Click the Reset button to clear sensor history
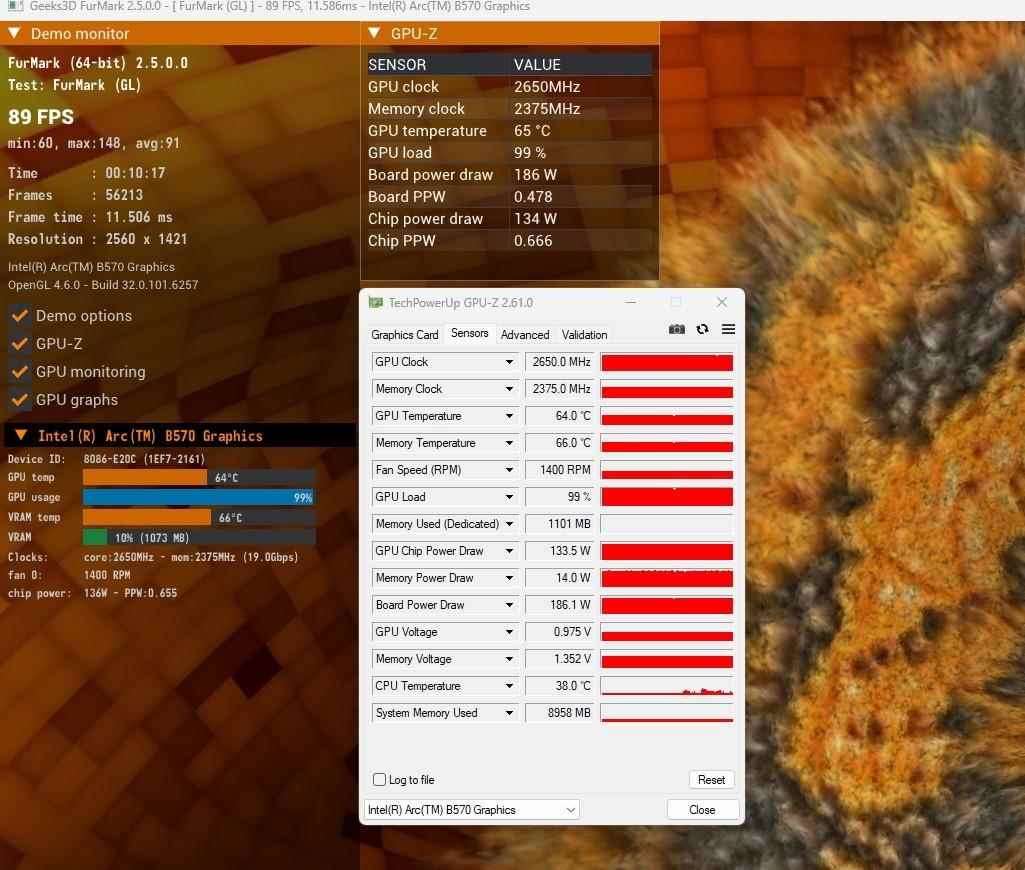The width and height of the screenshot is (1025, 870). pos(711,779)
